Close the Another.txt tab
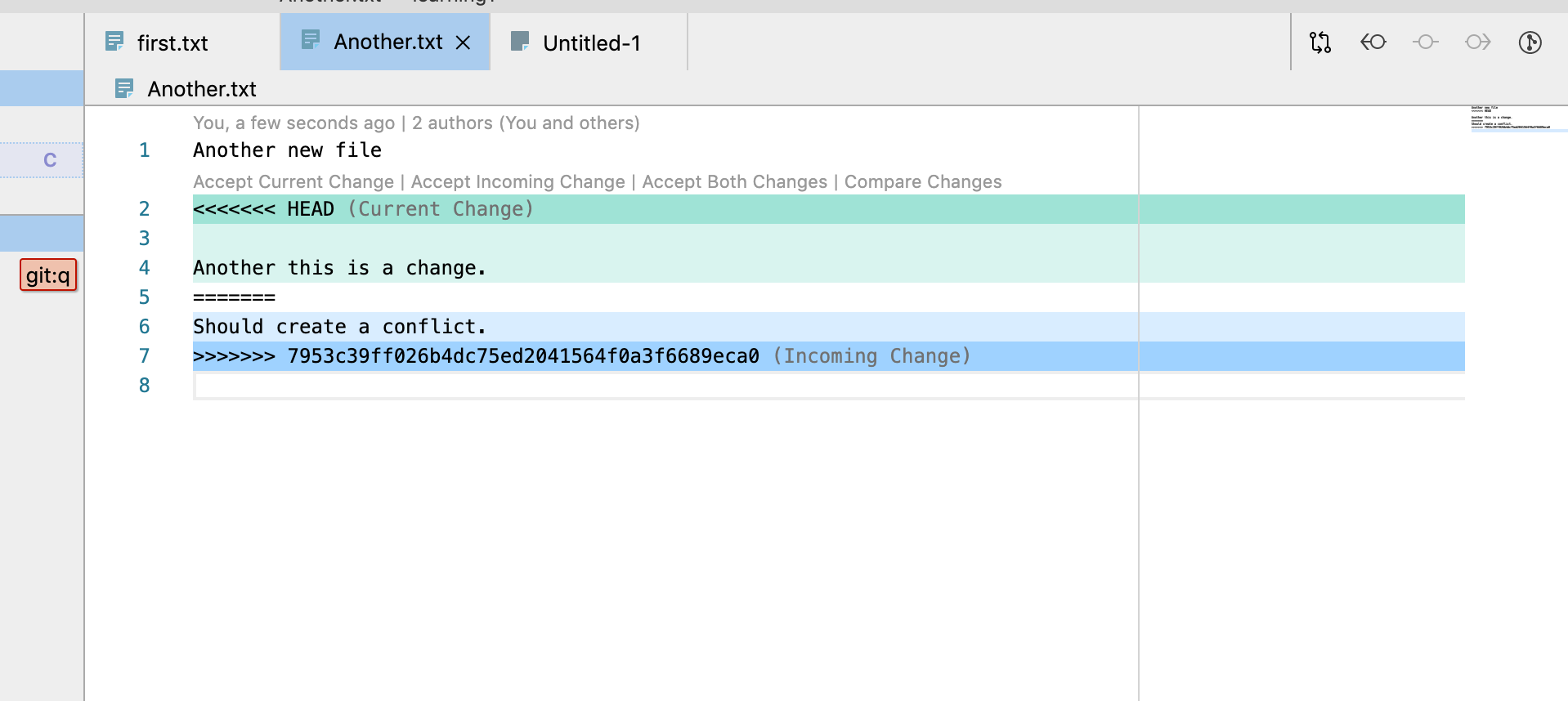 463,42
